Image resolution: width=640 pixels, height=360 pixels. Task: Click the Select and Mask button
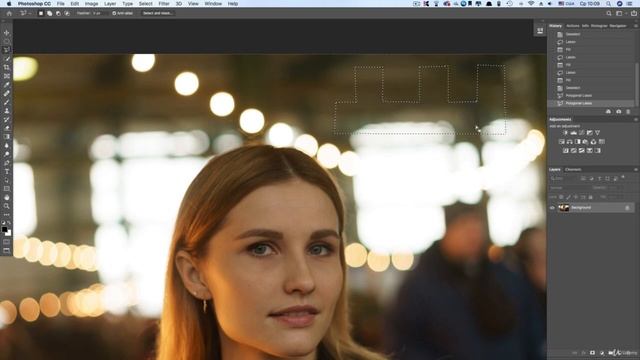click(x=157, y=13)
